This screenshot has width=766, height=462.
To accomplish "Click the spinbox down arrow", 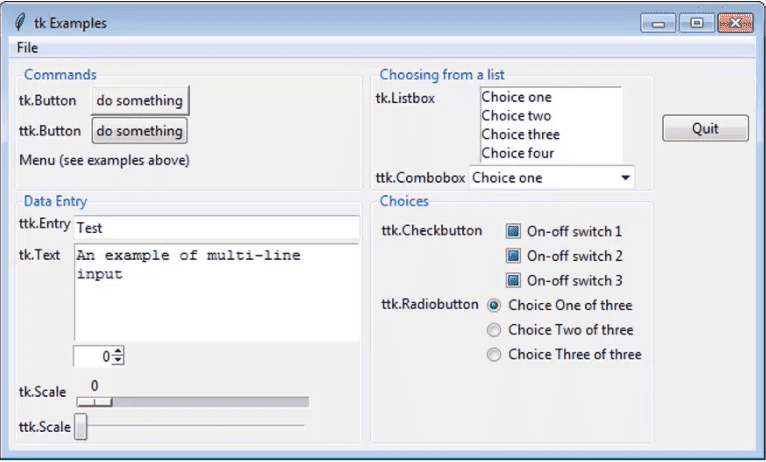I will [118, 360].
